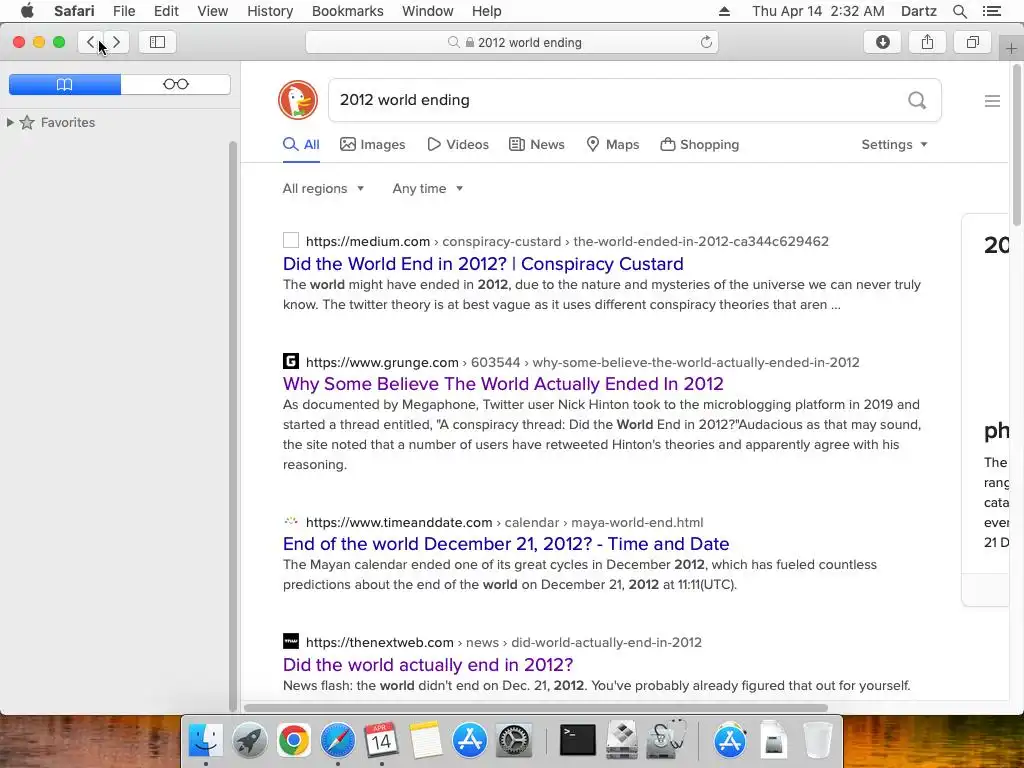Click the timeanddate.com result URL
Viewport: 1024px width, 768px height.
(x=504, y=522)
